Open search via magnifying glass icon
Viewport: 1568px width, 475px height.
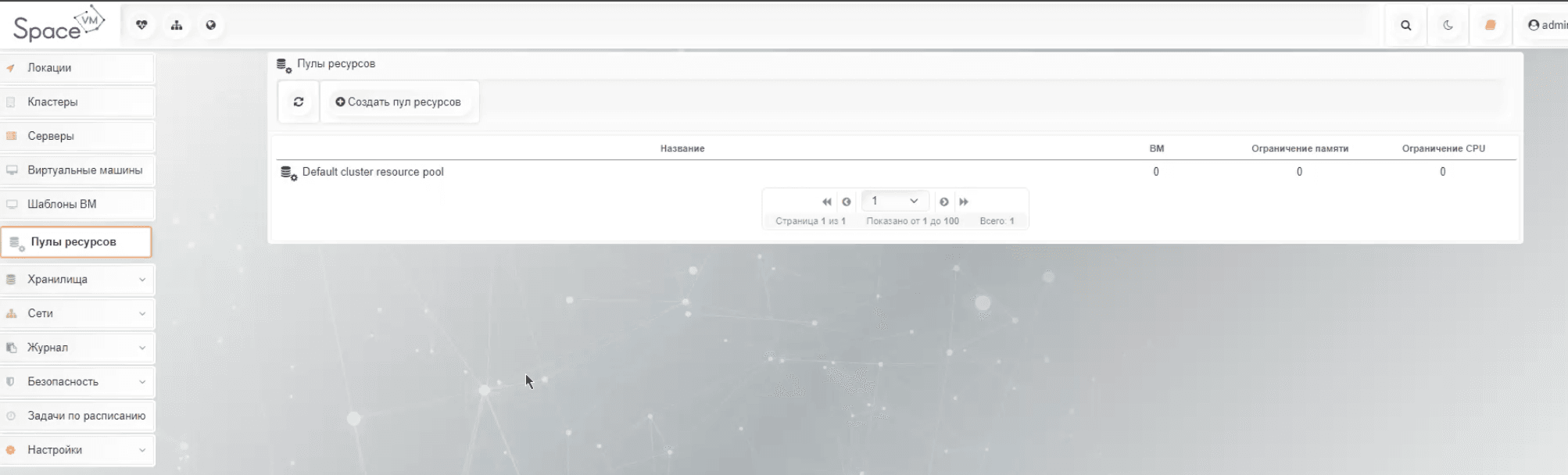point(1405,25)
